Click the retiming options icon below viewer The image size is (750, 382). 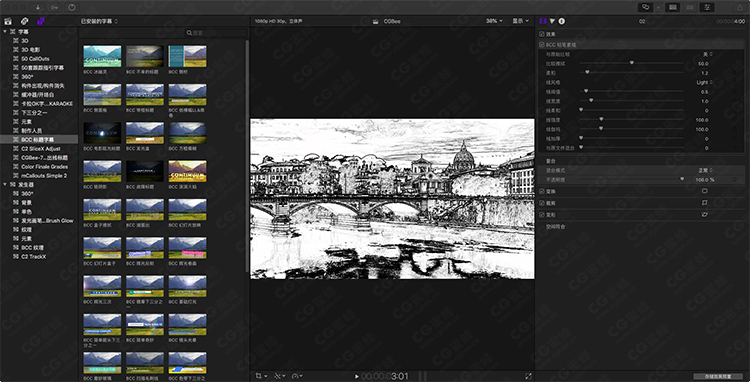pyautogui.click(x=296, y=376)
